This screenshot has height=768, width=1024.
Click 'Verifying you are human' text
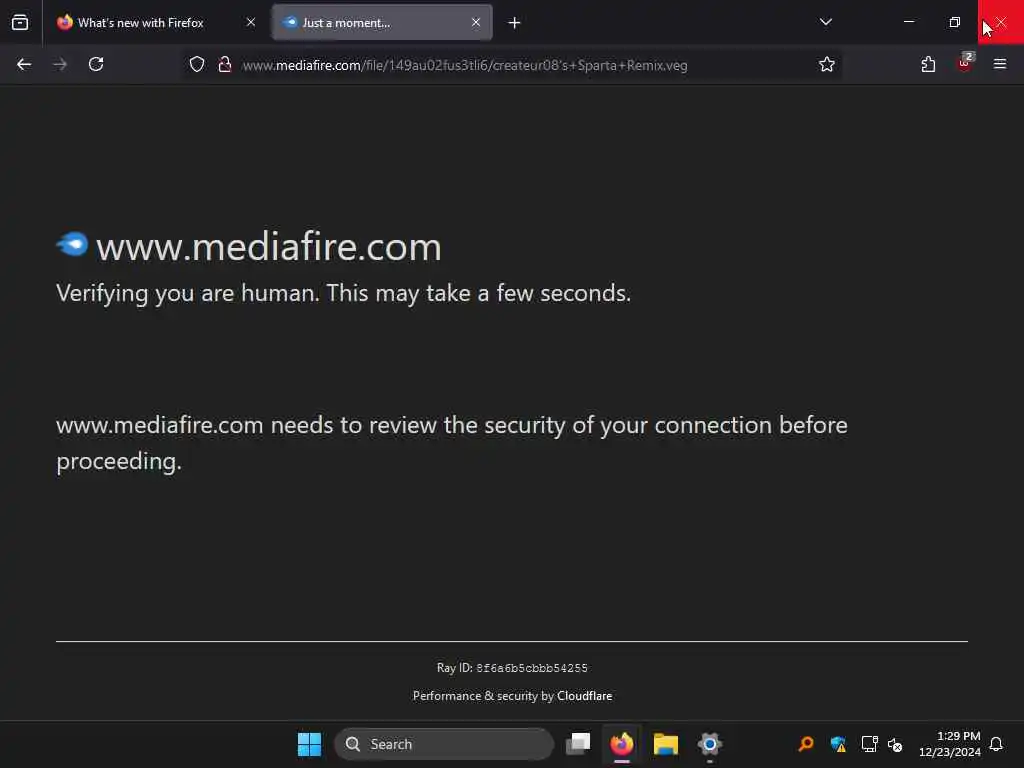point(344,293)
